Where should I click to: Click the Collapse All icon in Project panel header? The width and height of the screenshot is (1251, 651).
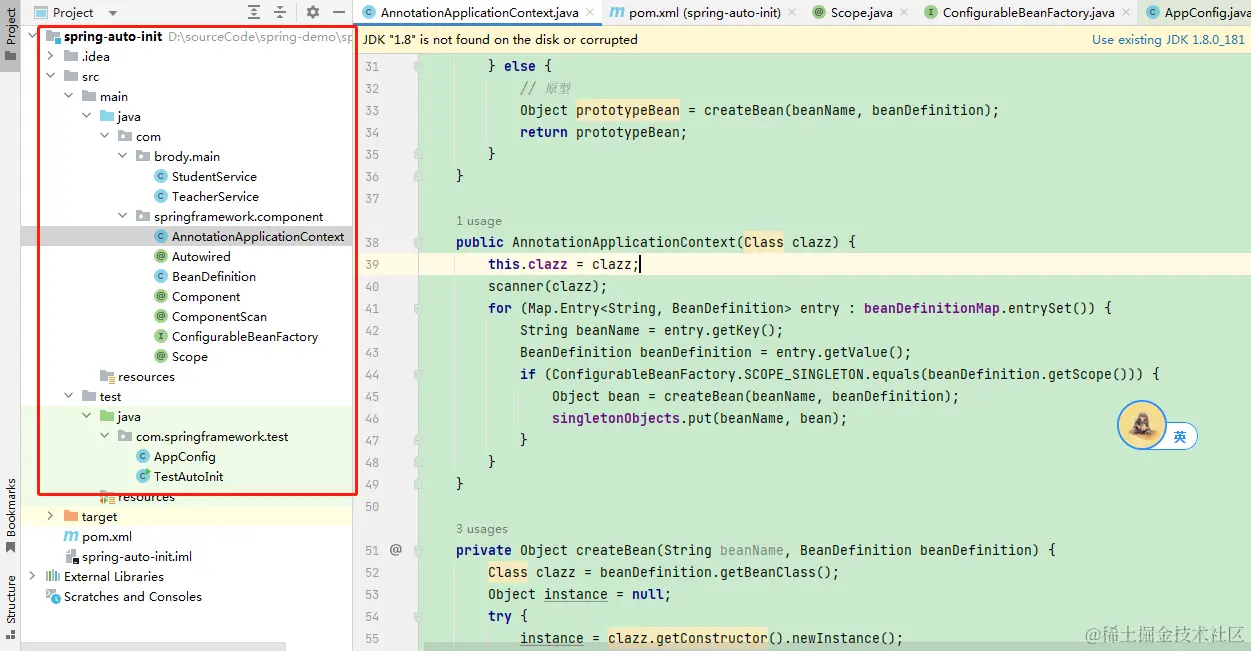coord(280,12)
